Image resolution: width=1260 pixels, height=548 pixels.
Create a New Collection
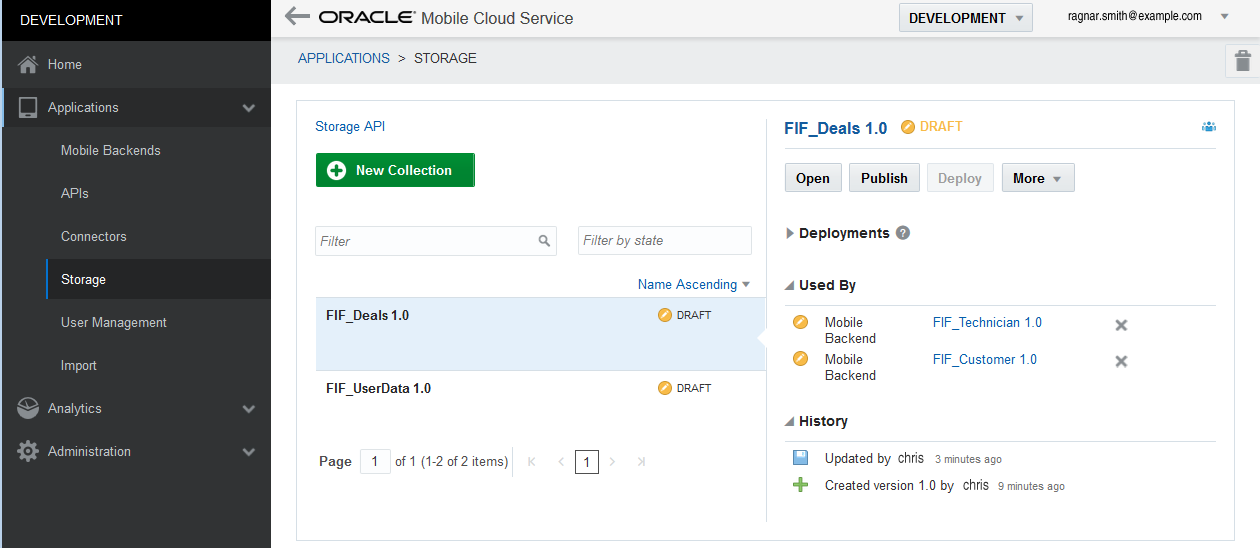(x=395, y=170)
